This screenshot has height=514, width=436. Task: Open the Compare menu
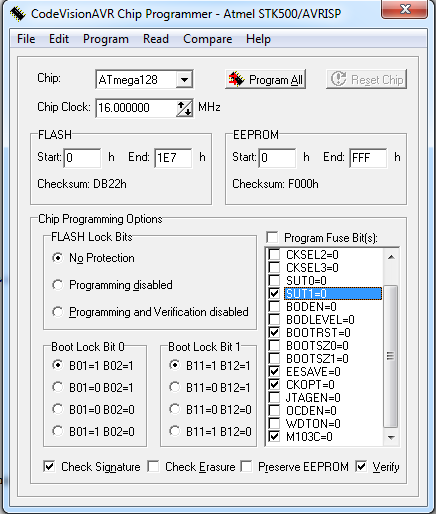[x=207, y=39]
